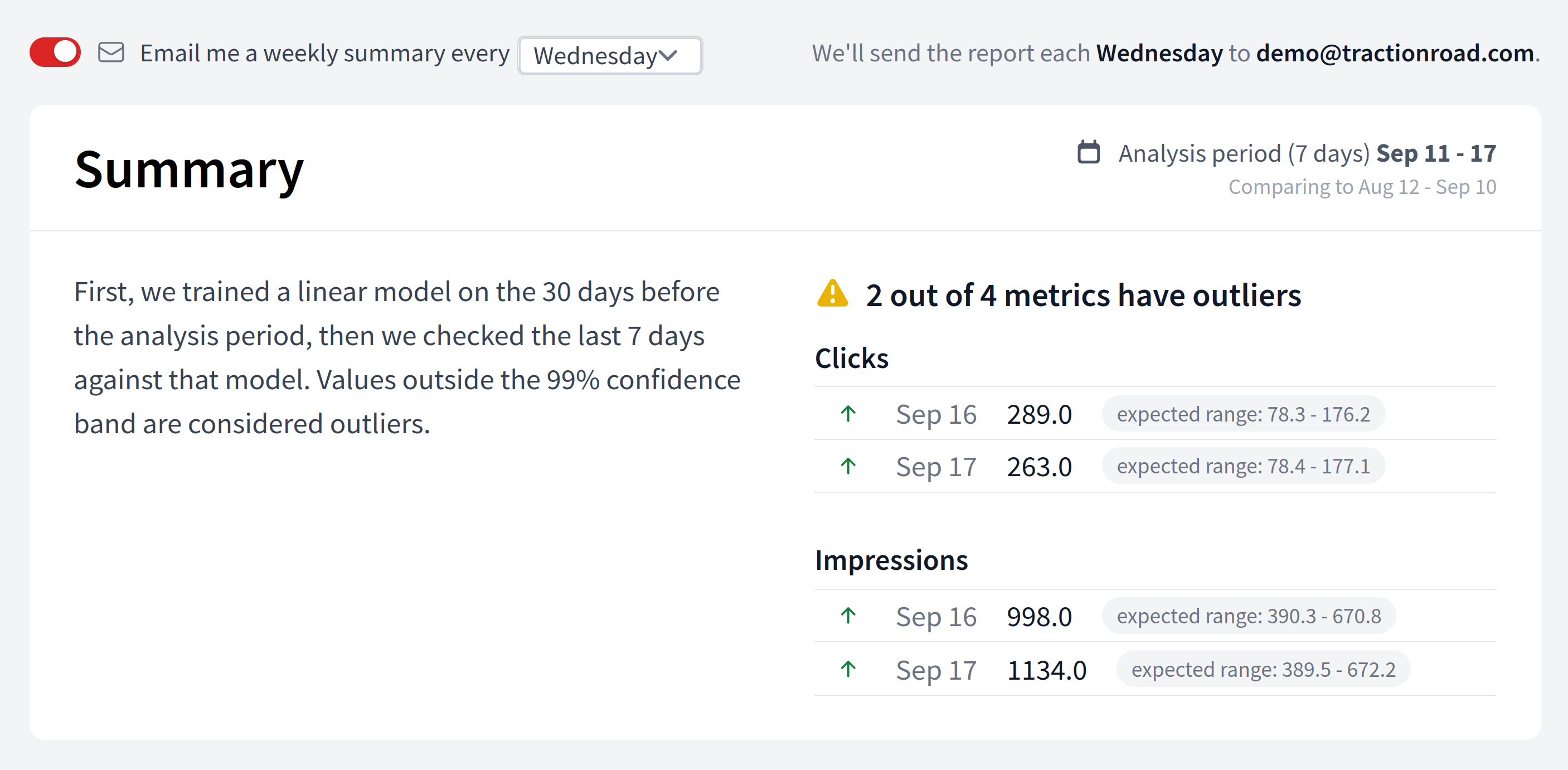The image size is (1568, 770).
Task: Click the envelope icon beside the weekly summary toggle
Action: [x=111, y=52]
